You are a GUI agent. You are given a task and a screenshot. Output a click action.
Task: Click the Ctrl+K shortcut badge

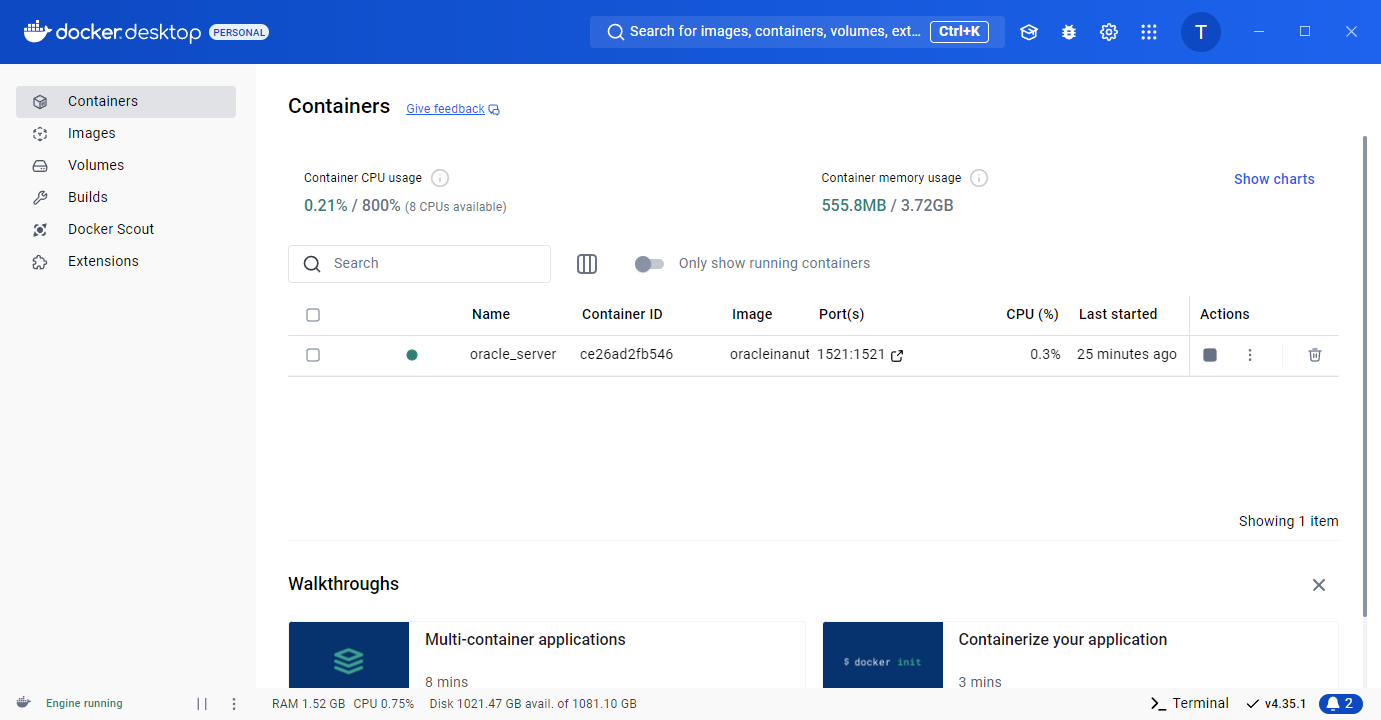coord(959,32)
